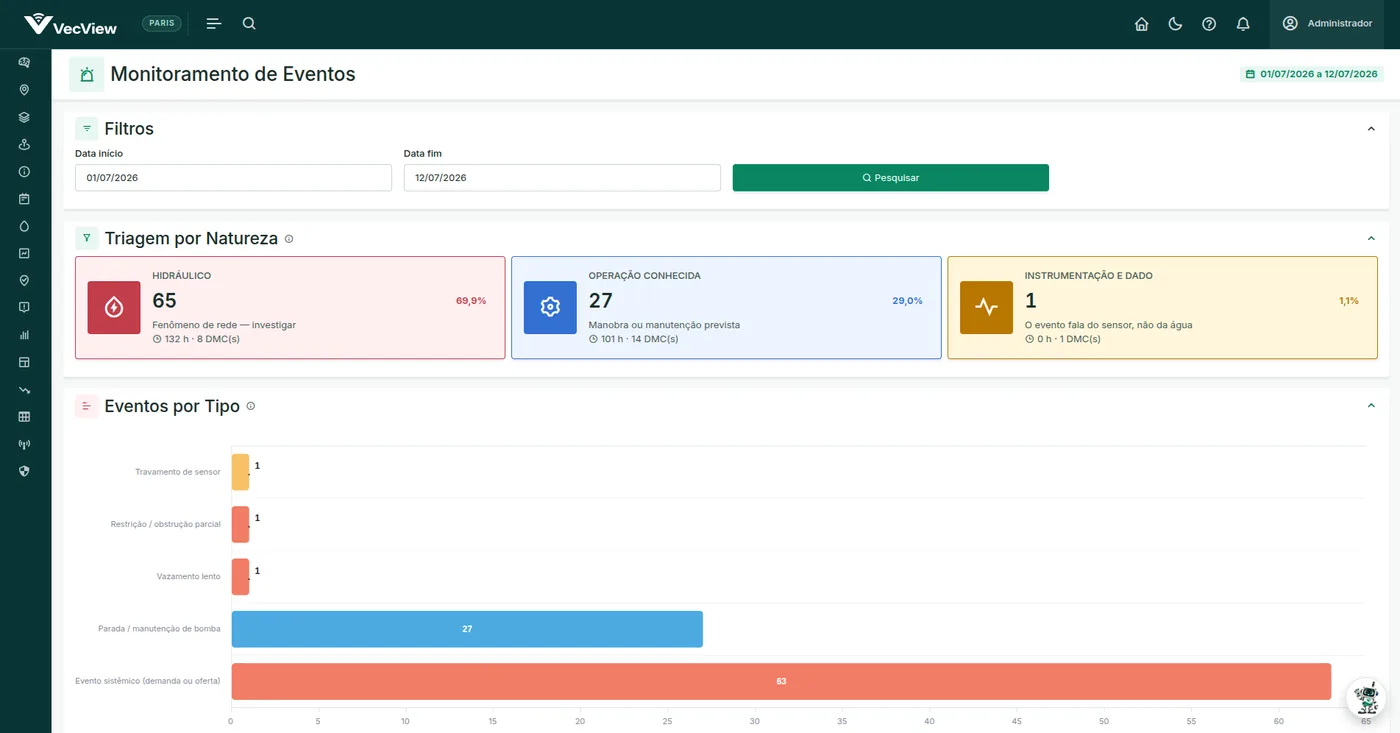
Task: Open help via question mark icon
Action: (x=1209, y=24)
